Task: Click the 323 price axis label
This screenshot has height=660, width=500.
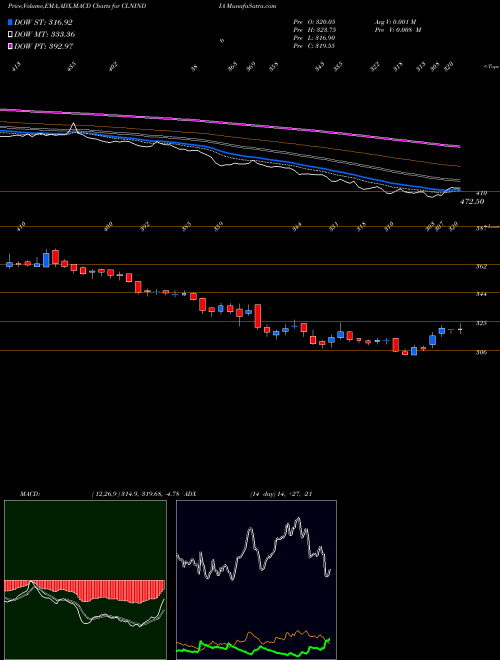Action: (x=481, y=323)
